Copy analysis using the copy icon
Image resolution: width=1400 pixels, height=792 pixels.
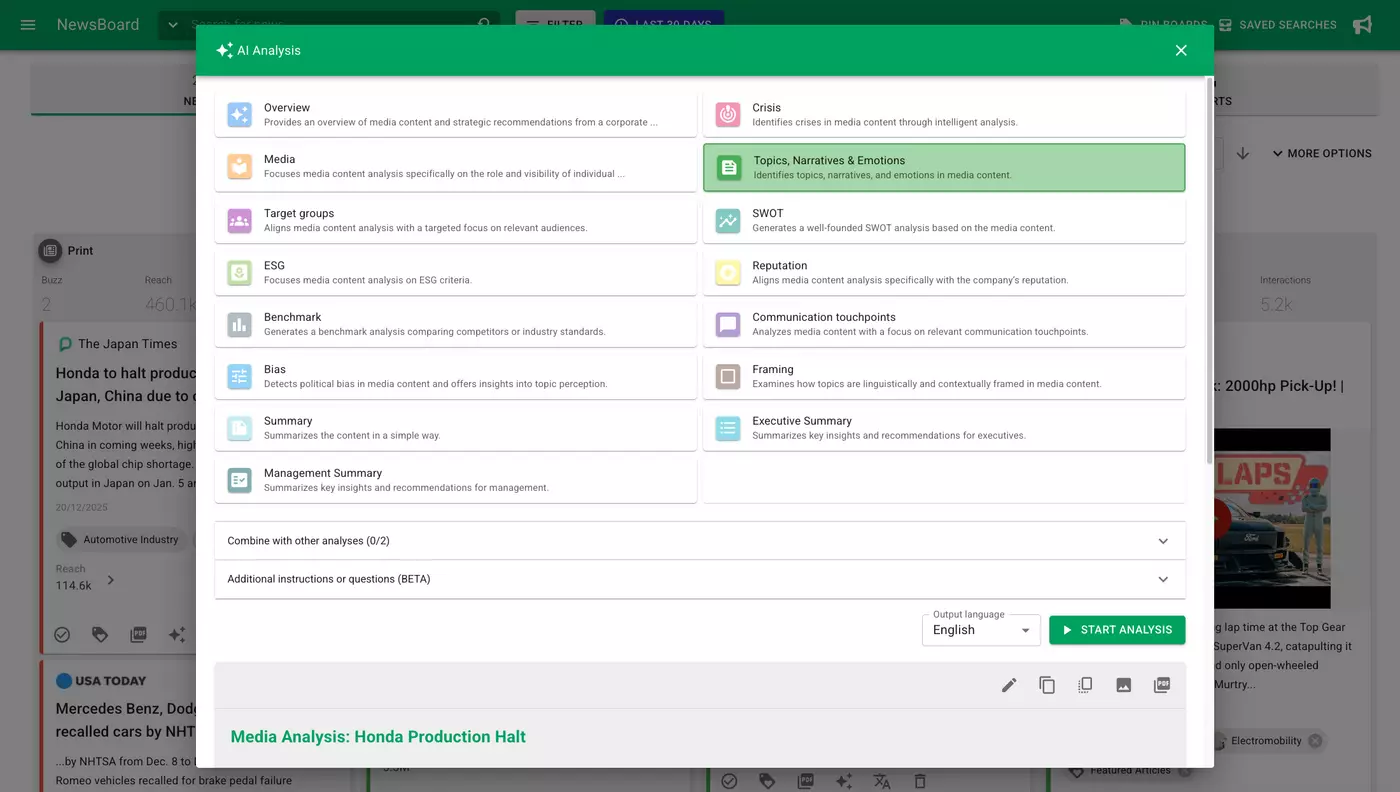[1047, 685]
